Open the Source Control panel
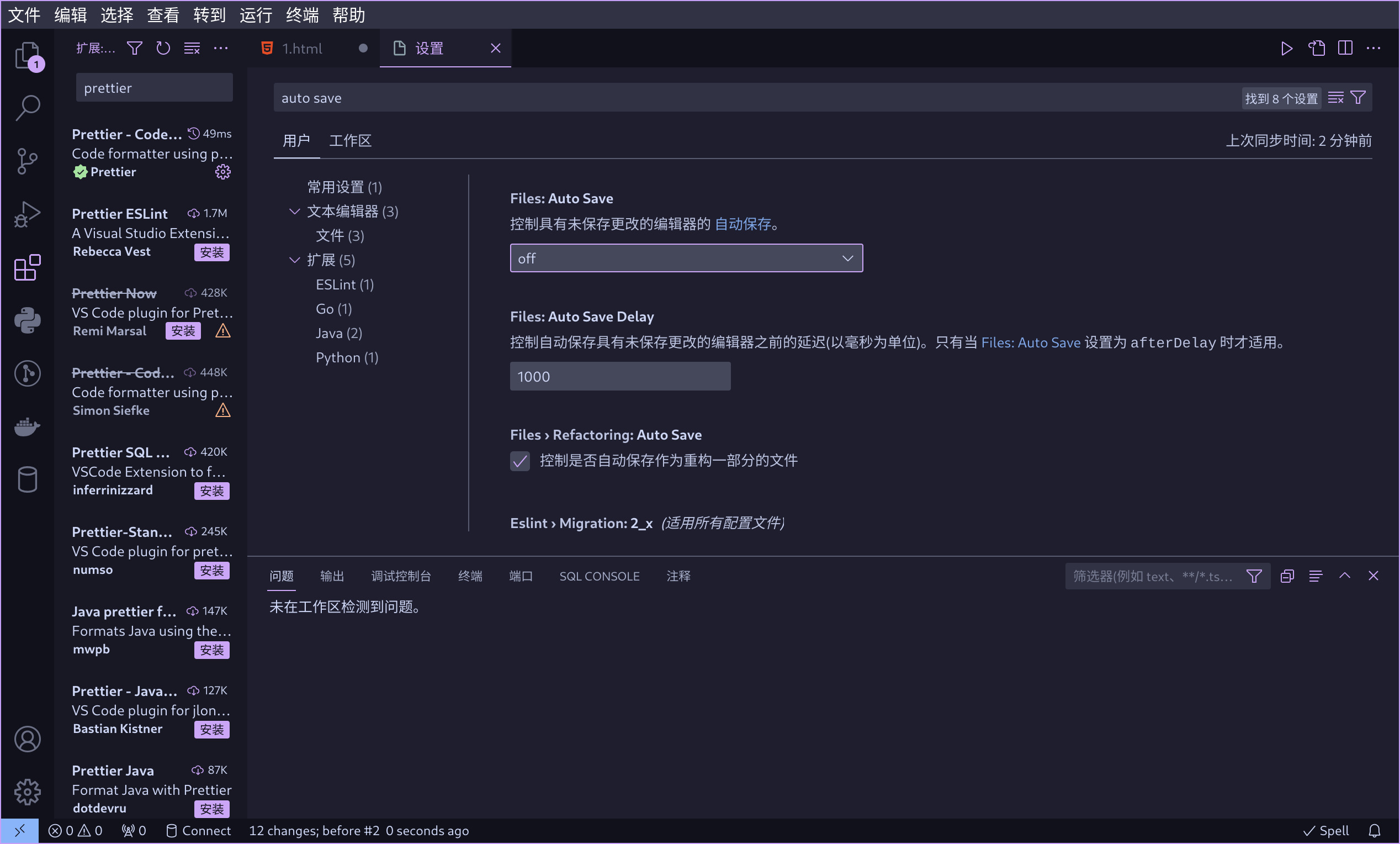Viewport: 1400px width, 844px height. [x=26, y=161]
